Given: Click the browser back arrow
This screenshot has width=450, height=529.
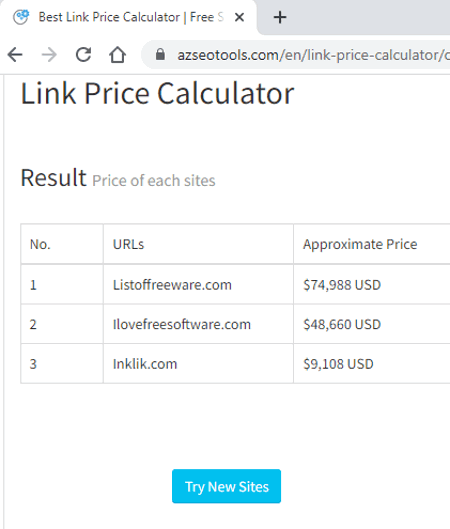Looking at the screenshot, I should point(15,55).
